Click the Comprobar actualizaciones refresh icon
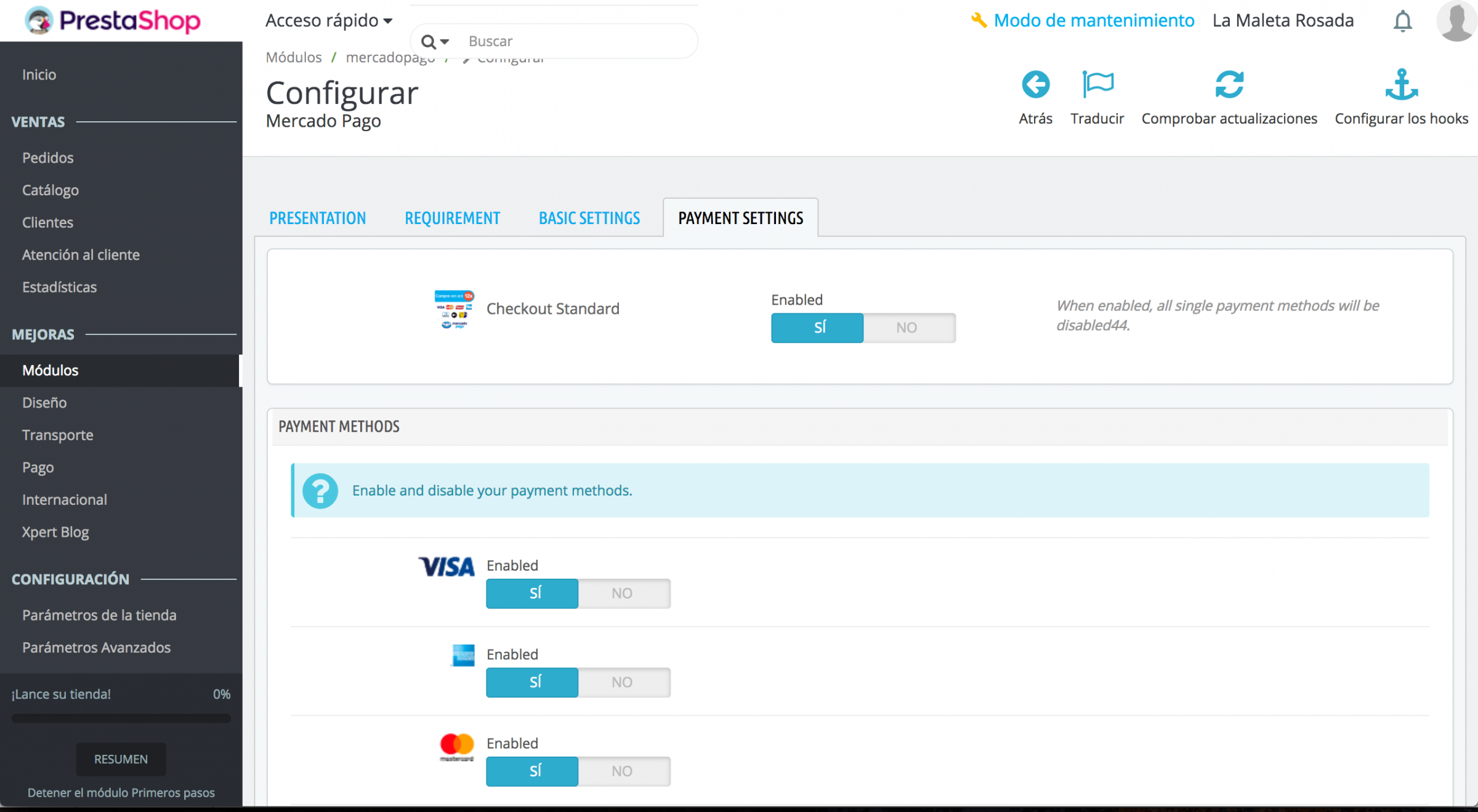The height and width of the screenshot is (812, 1478). pos(1229,85)
